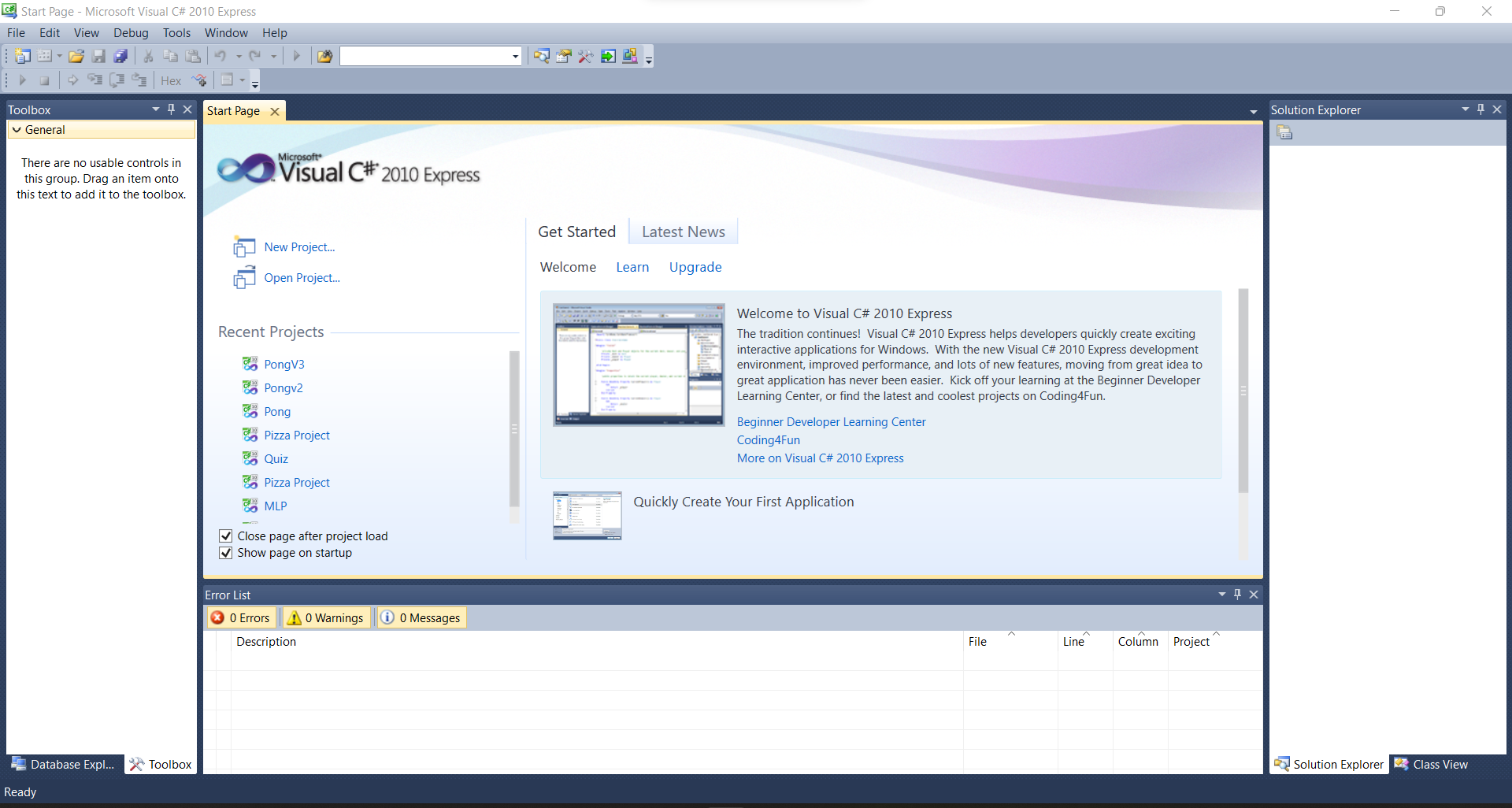
Task: Click Continue on the debug toolbar
Action: point(22,80)
